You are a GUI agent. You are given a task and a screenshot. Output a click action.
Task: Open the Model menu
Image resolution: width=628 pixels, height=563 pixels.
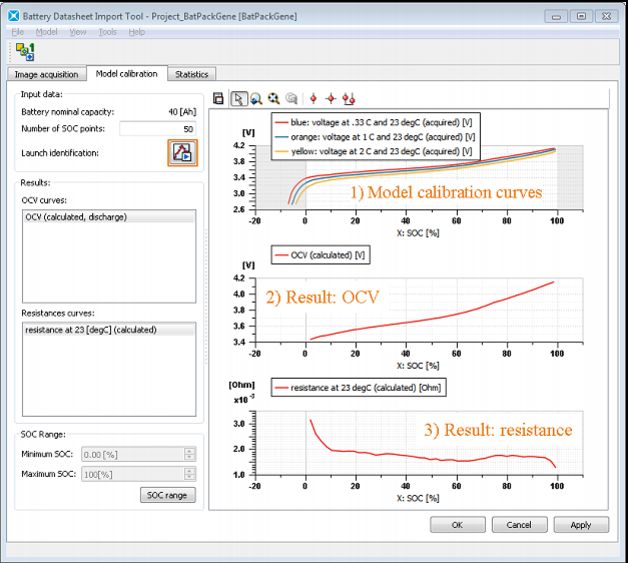pos(46,32)
